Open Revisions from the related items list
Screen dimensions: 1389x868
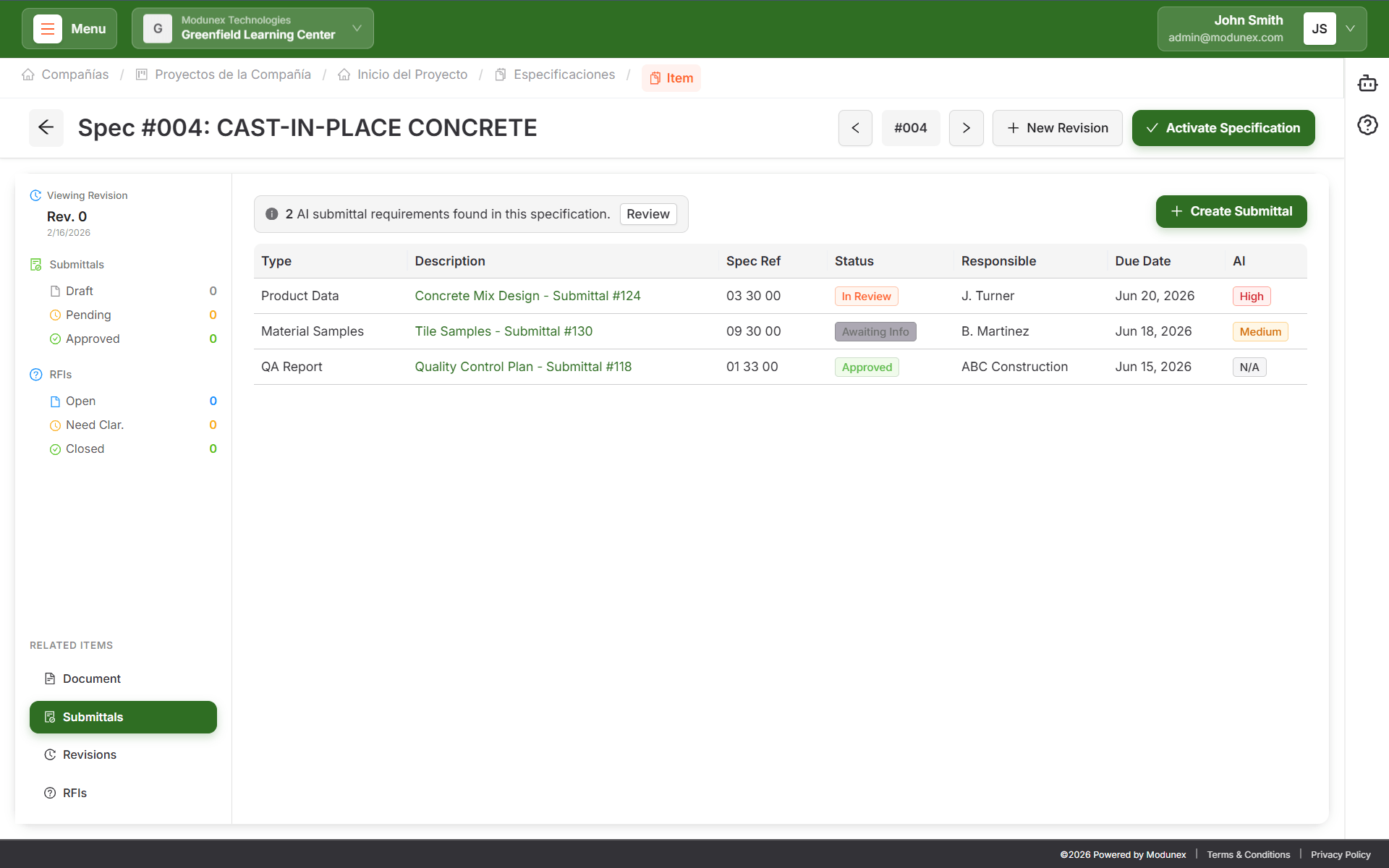pos(89,754)
